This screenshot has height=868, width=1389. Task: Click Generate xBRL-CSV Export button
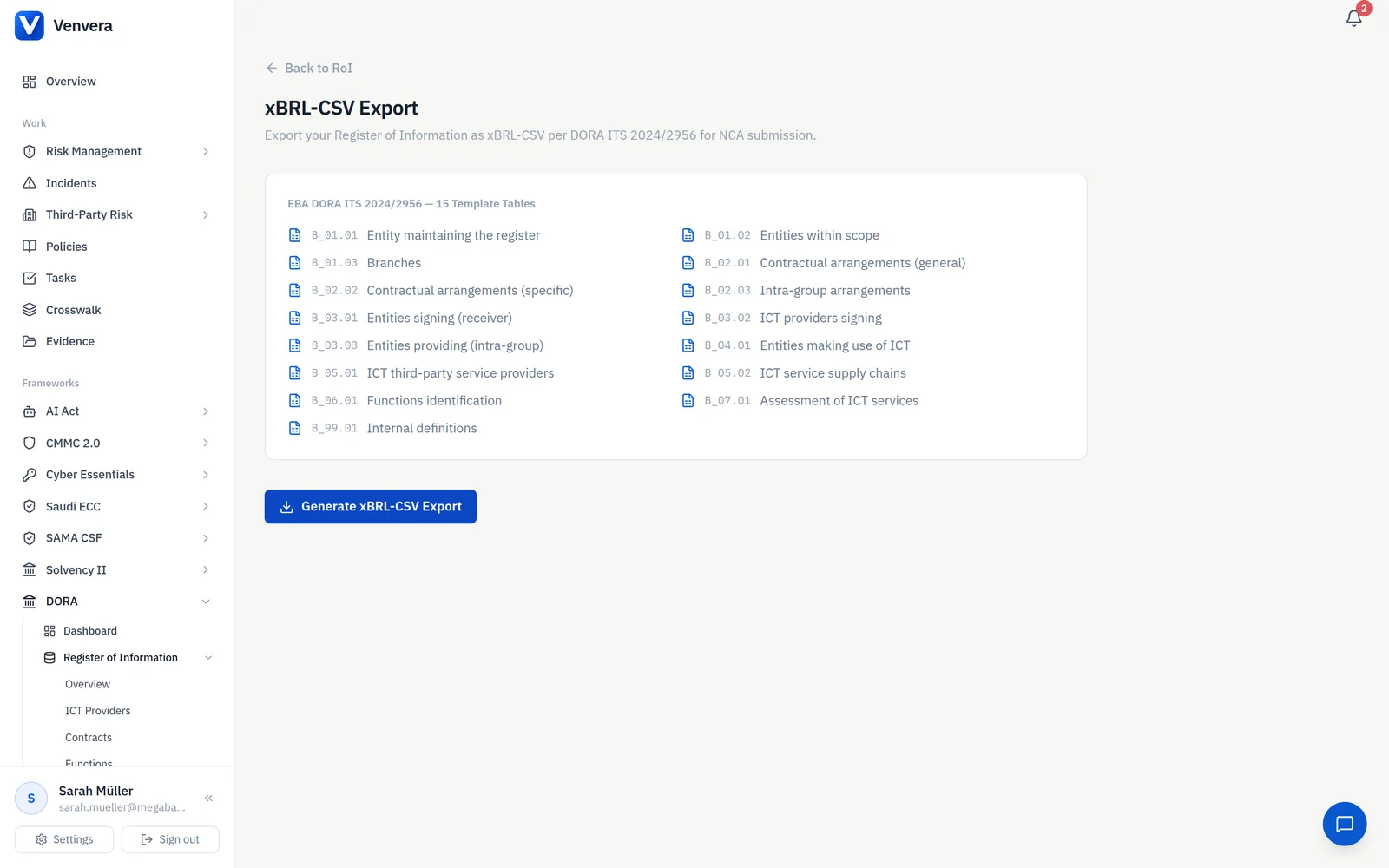pos(371,506)
